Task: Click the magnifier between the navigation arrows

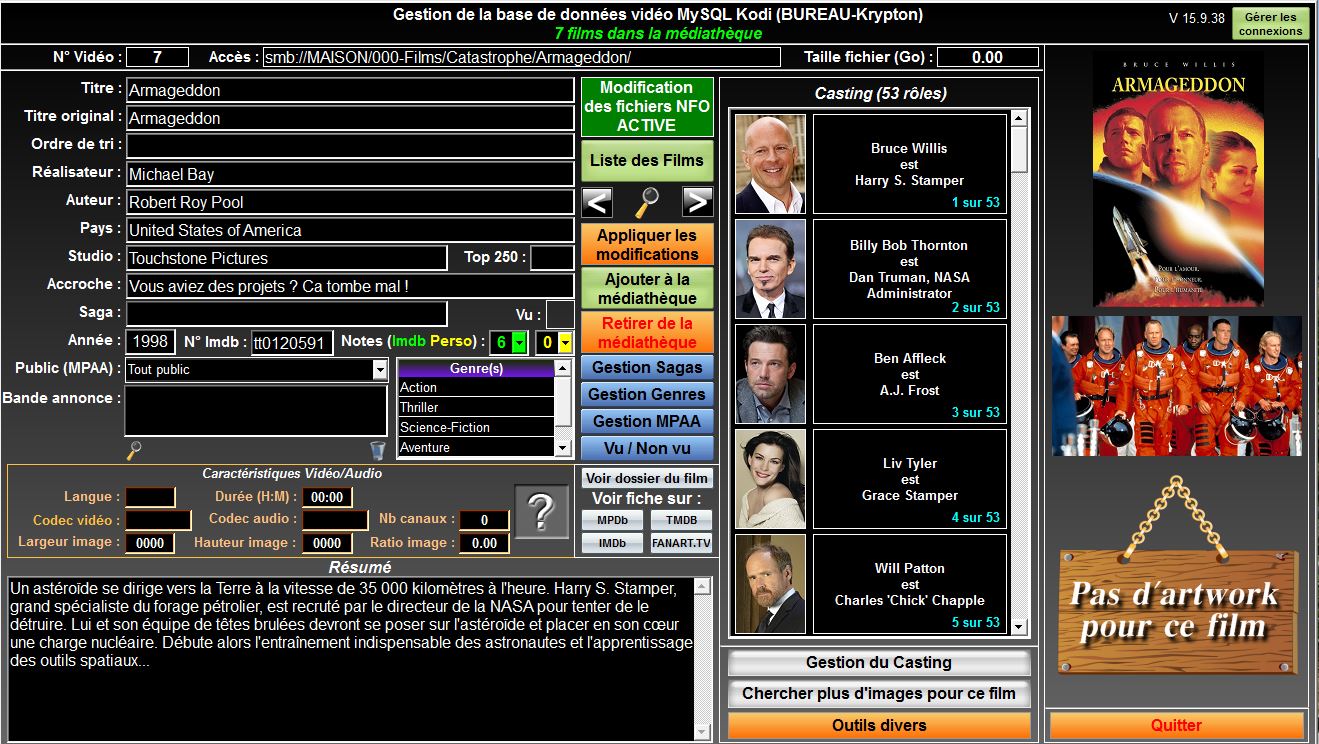Action: [647, 202]
